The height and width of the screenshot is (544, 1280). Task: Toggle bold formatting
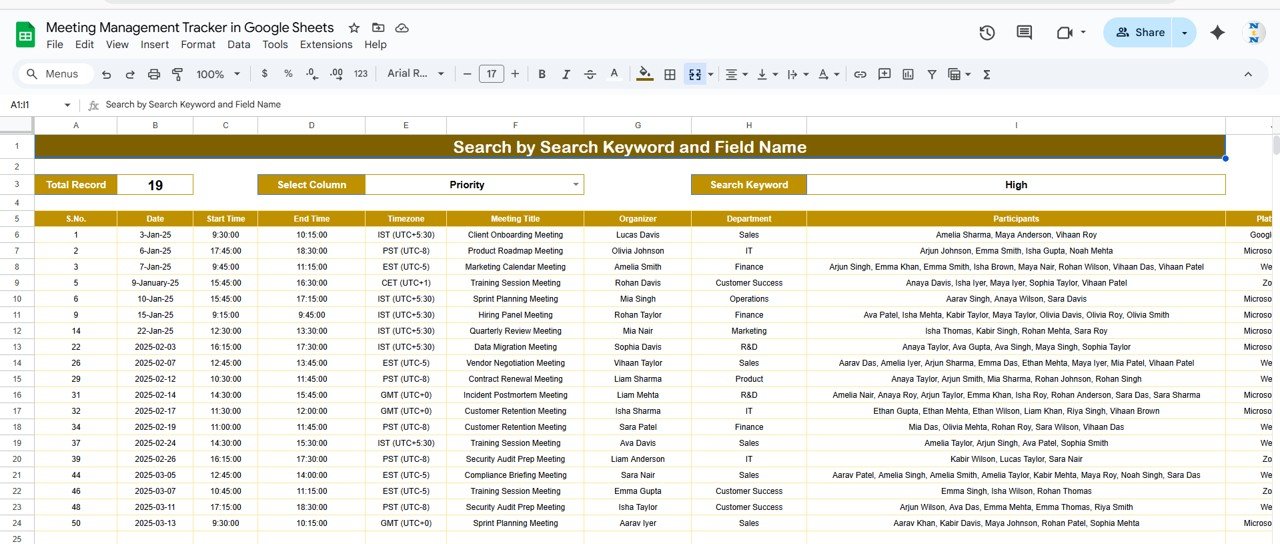[x=542, y=74]
